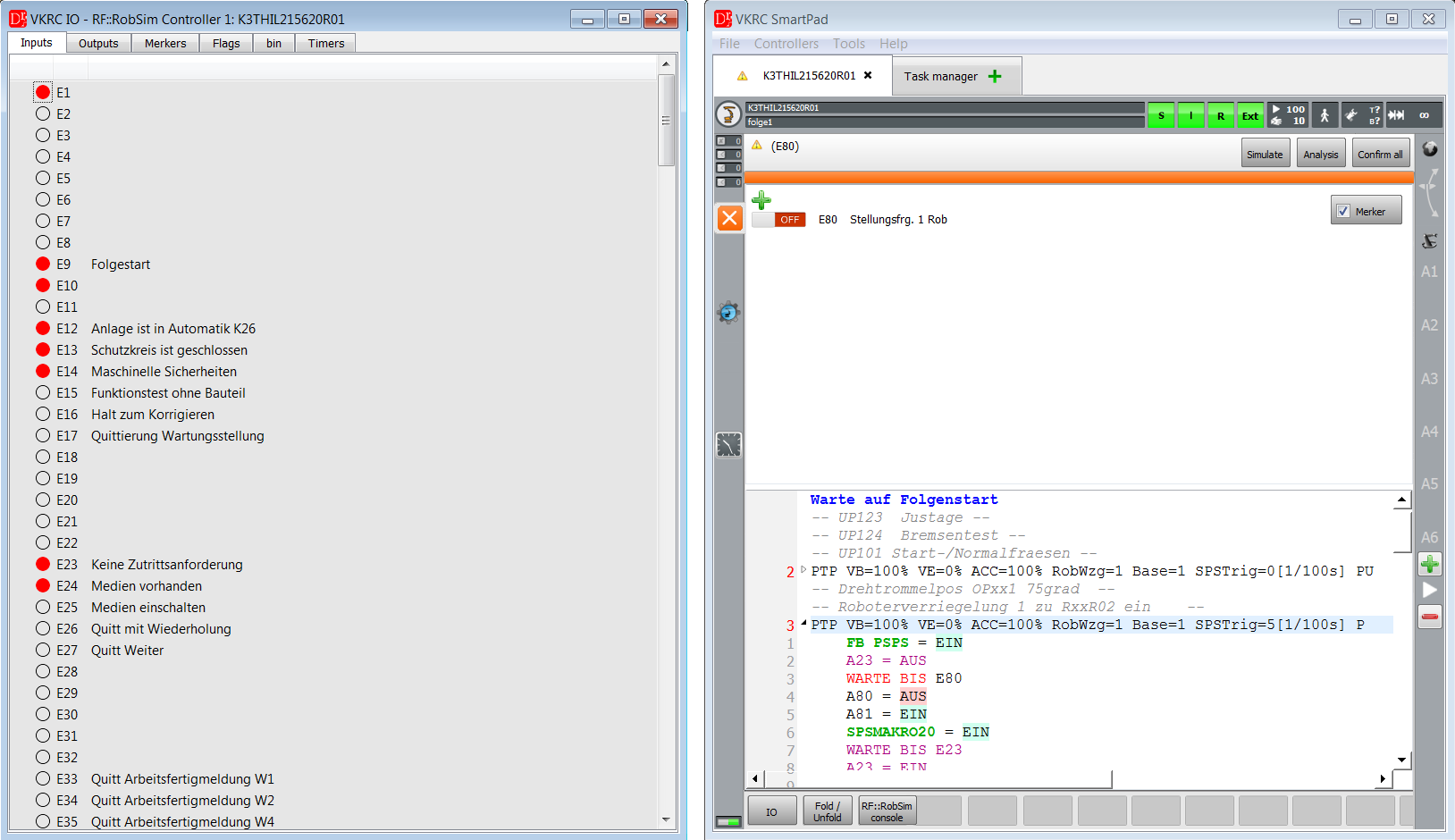This screenshot has height=840, width=1455.
Task: Select the 'SPSMAKRO20 = EIN' code line
Action: 918,732
